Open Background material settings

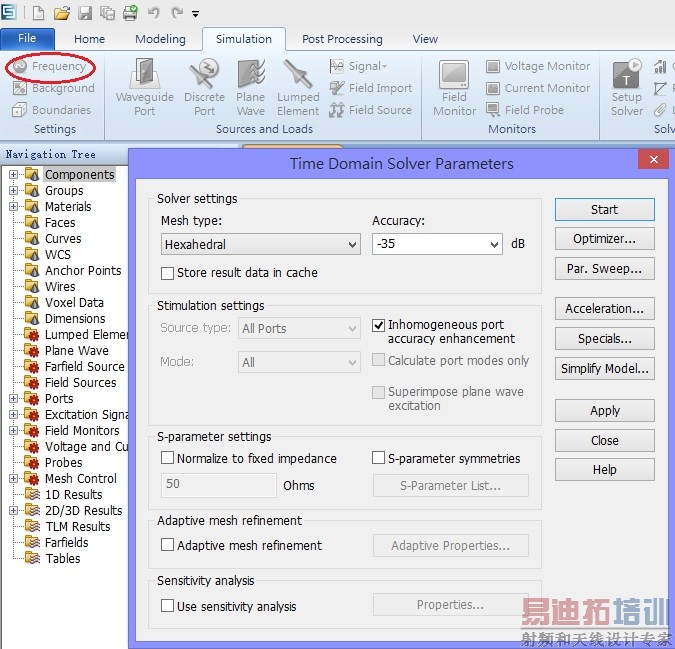[53, 88]
